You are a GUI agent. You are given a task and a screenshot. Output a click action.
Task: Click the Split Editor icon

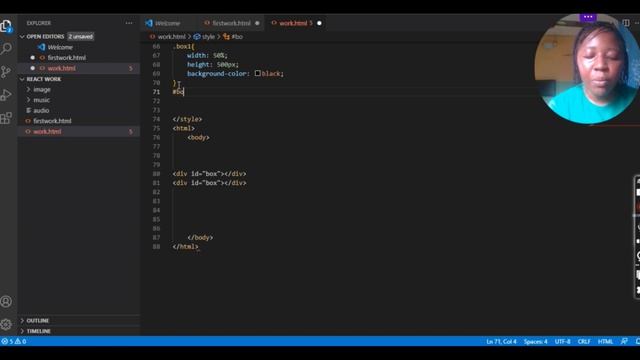pyautogui.click(x=626, y=23)
